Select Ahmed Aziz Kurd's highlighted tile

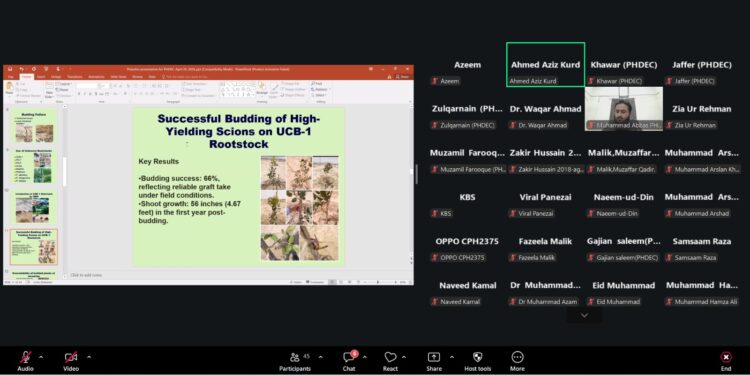545,65
